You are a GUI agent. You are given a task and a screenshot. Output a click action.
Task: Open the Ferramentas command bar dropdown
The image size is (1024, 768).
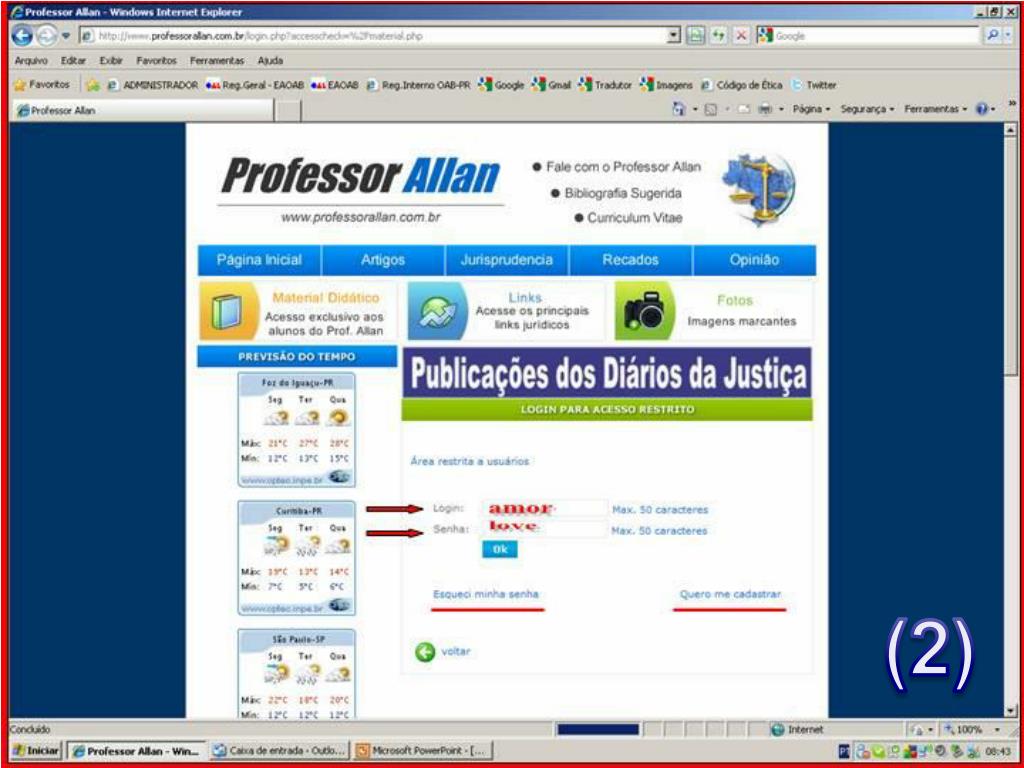(935, 110)
